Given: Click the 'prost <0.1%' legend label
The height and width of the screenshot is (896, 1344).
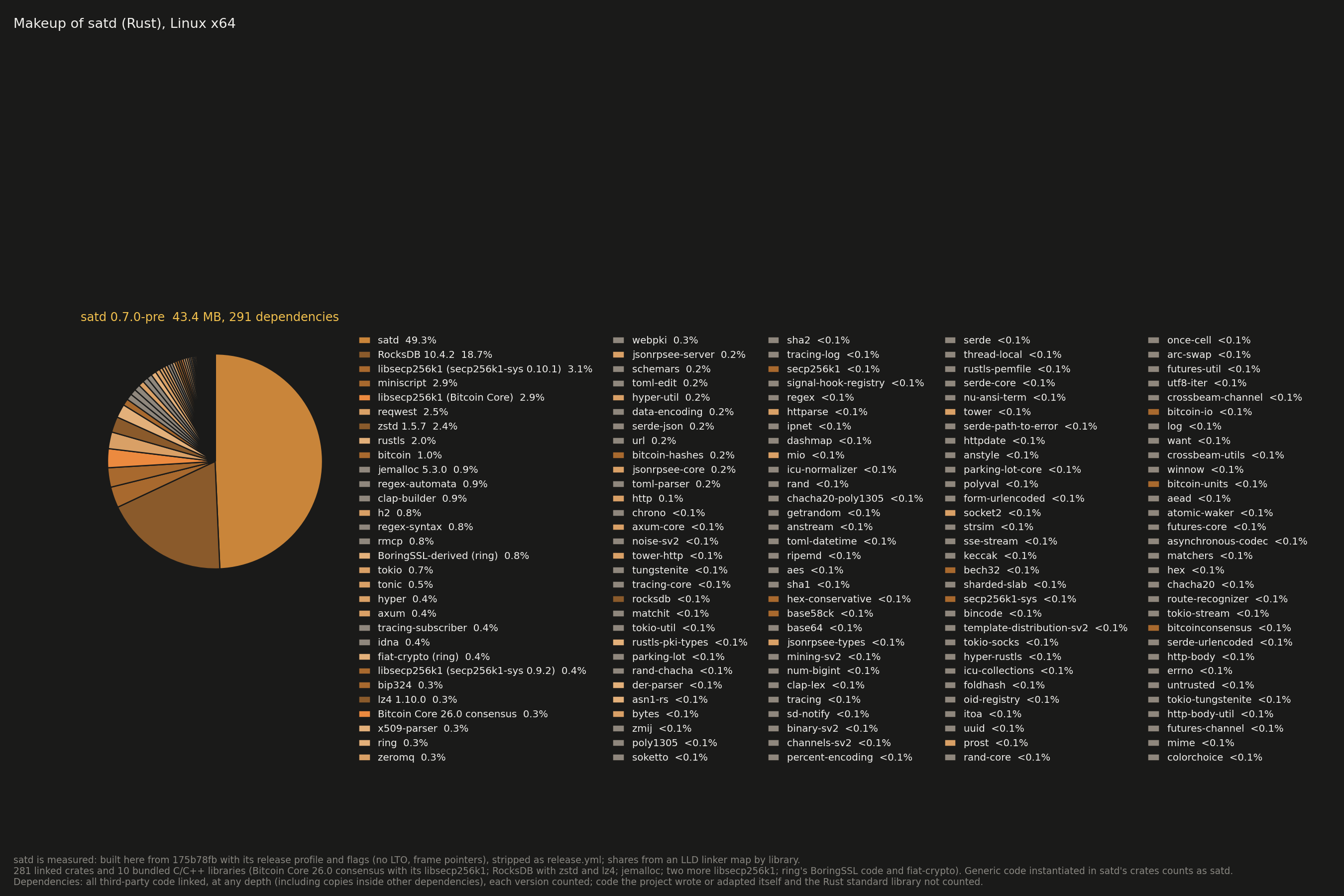Looking at the screenshot, I should (996, 743).
